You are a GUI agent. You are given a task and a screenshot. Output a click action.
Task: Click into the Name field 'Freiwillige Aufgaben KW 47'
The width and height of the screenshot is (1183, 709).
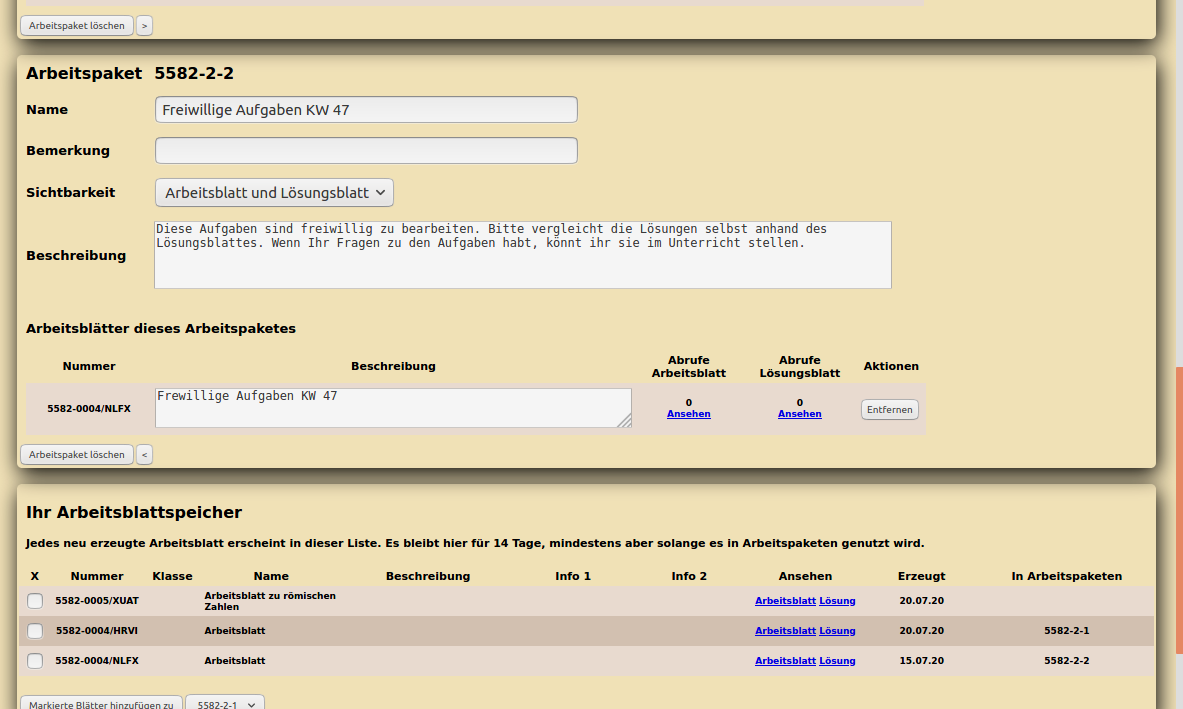366,110
